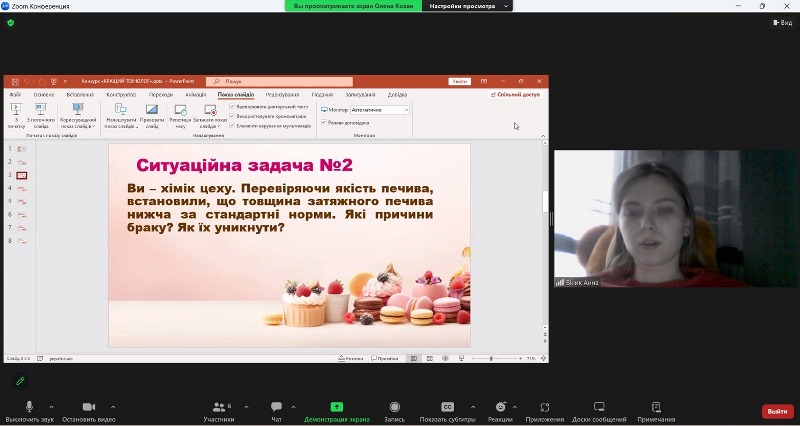
Task: Click fit slide to window icon
Action: tap(544, 359)
